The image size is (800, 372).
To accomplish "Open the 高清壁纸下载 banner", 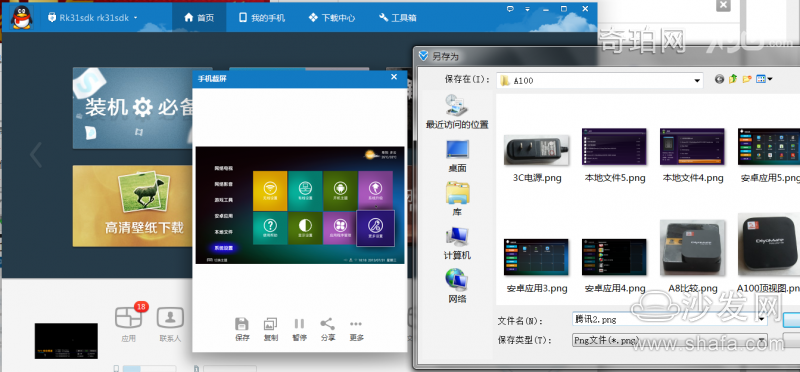I will tap(134, 206).
